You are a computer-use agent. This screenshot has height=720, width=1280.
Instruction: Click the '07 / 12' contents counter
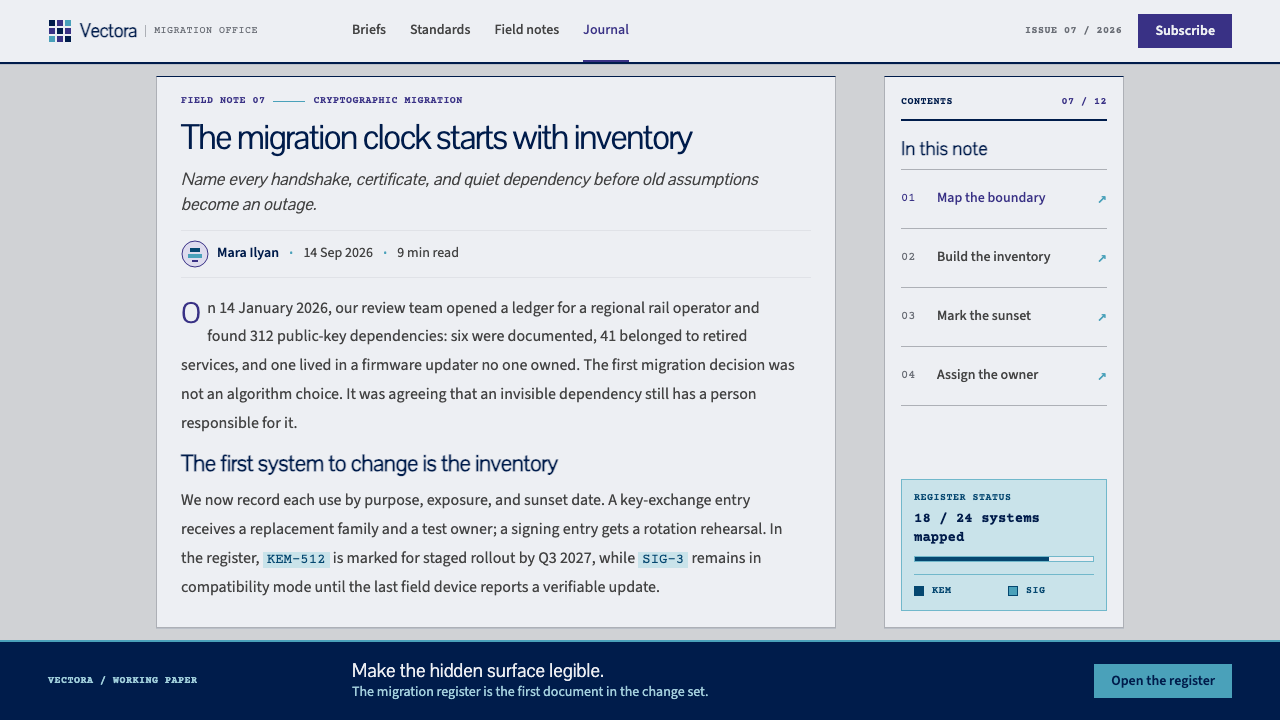(1084, 102)
